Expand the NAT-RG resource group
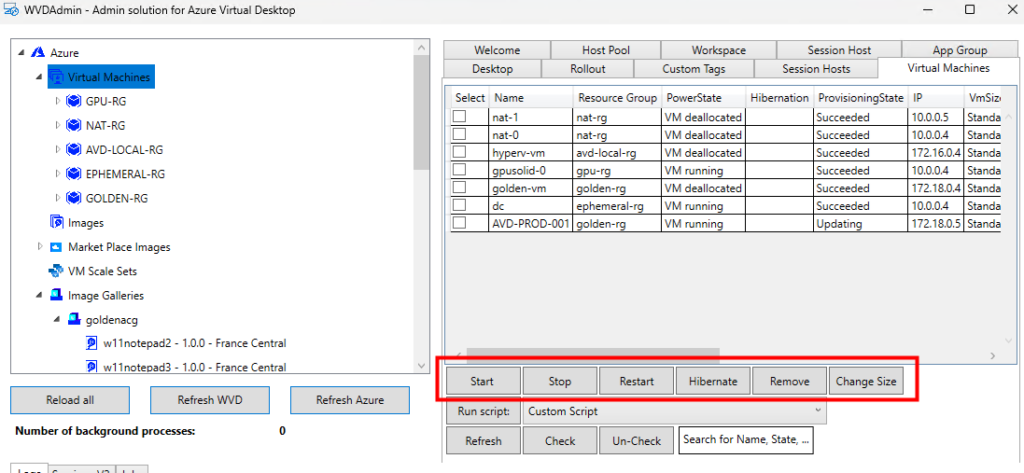 [x=57, y=126]
